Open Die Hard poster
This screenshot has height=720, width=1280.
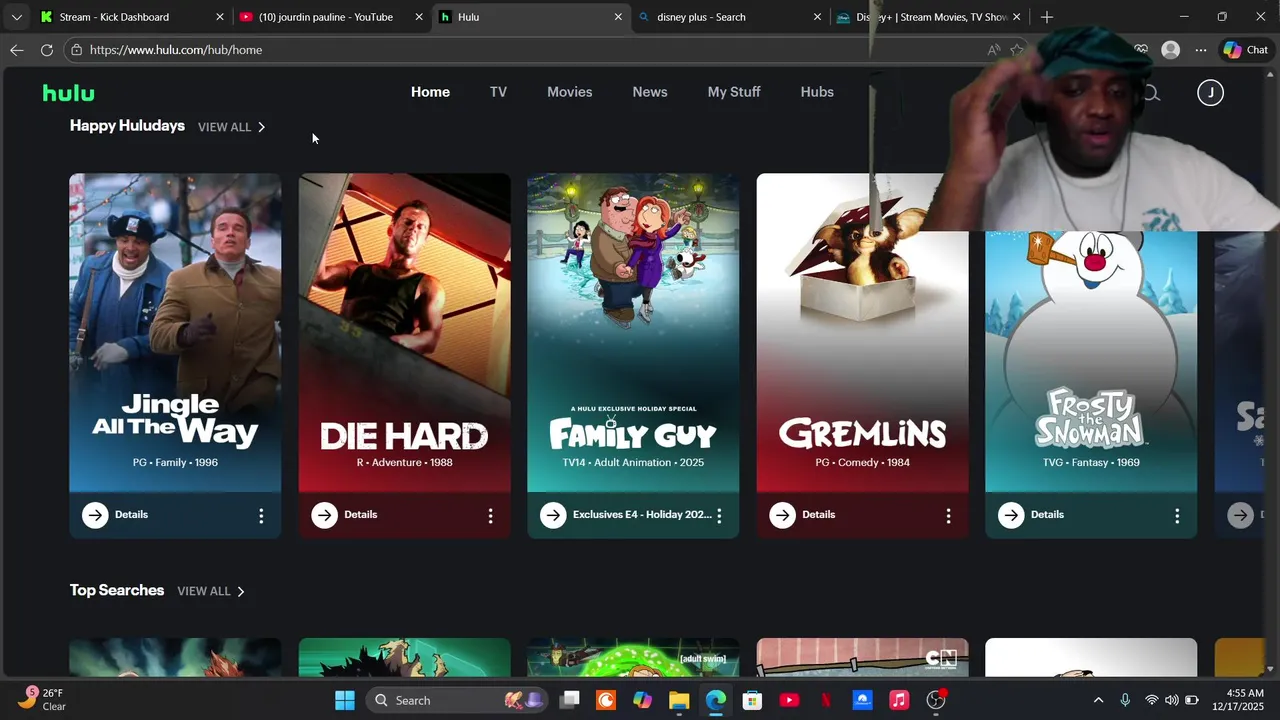pyautogui.click(x=404, y=335)
